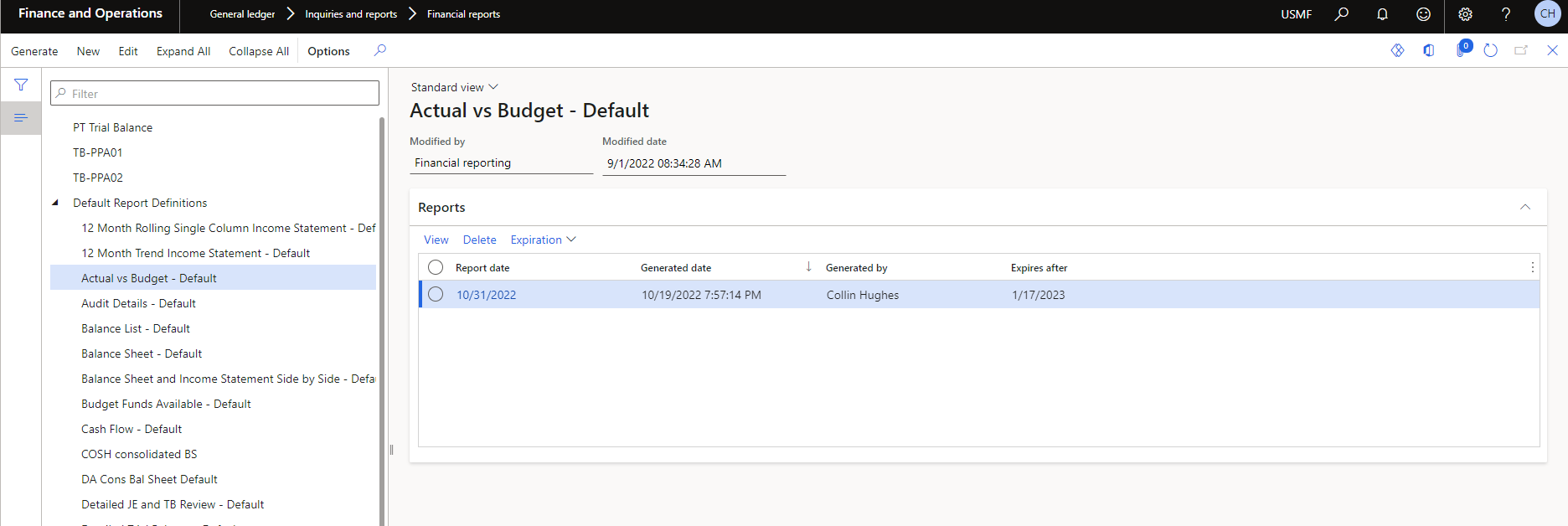The width and height of the screenshot is (1568, 526).
Task: Open in Office app icon
Action: coord(1428,50)
